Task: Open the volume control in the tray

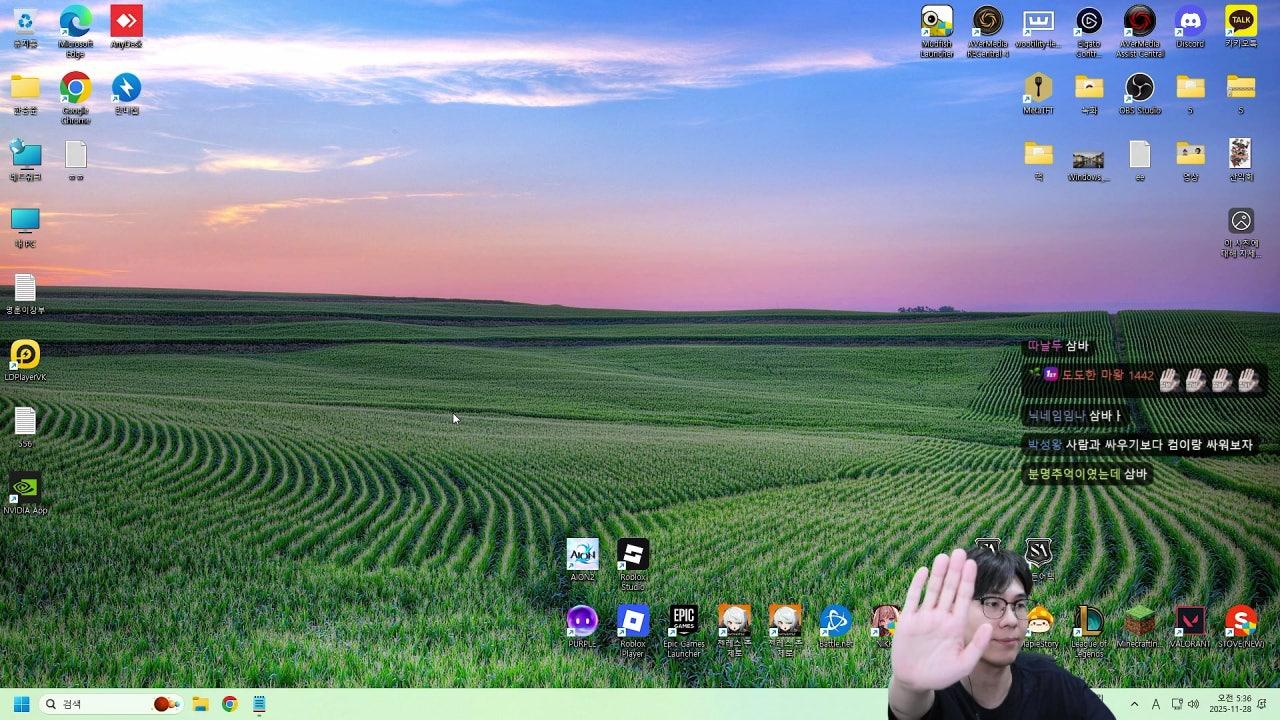Action: click(x=1193, y=704)
